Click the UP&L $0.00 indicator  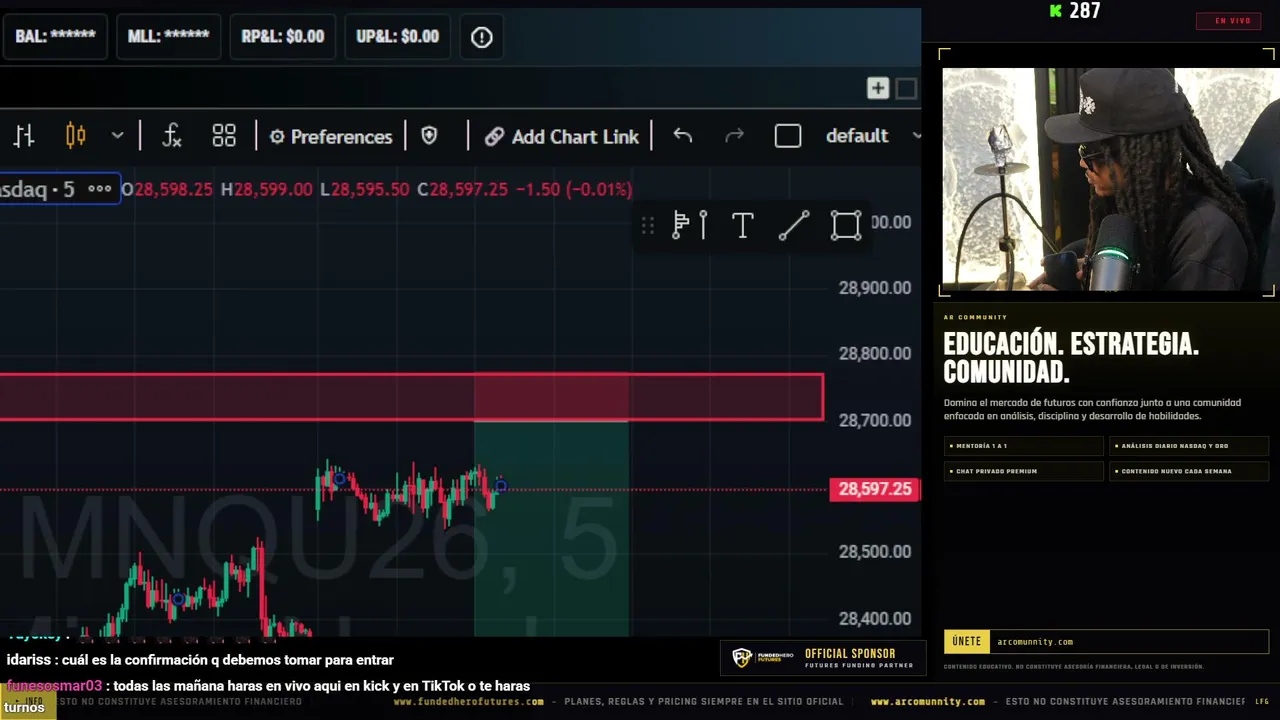[x=398, y=37]
